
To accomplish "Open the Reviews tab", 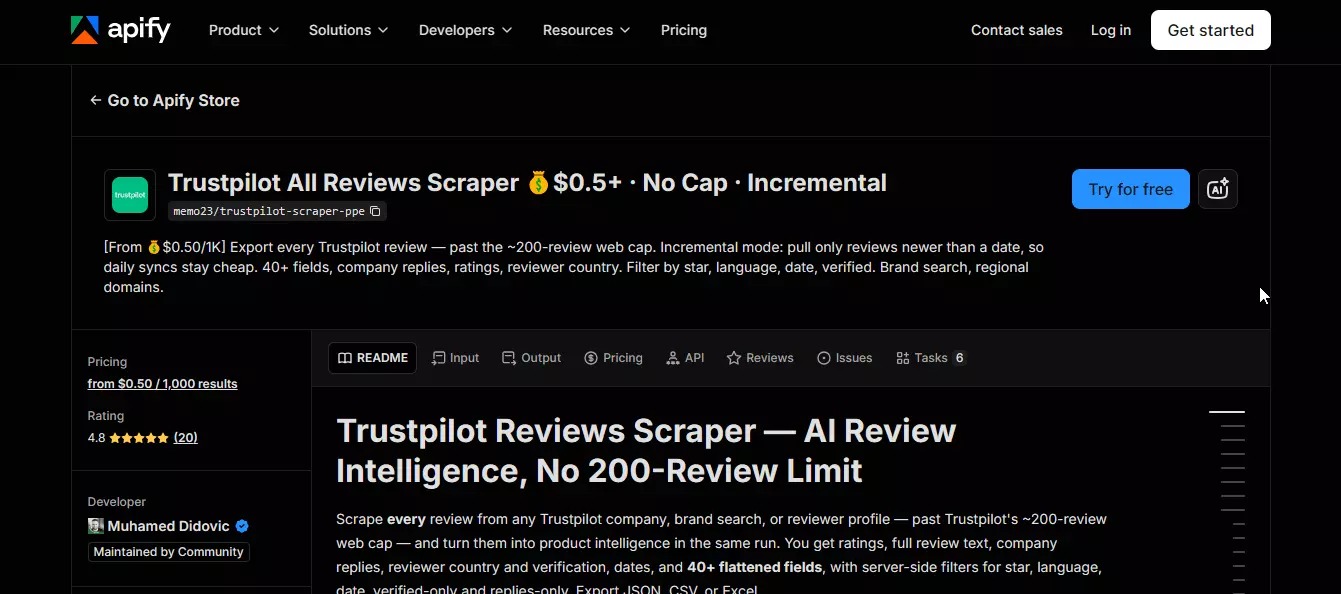I will (760, 358).
